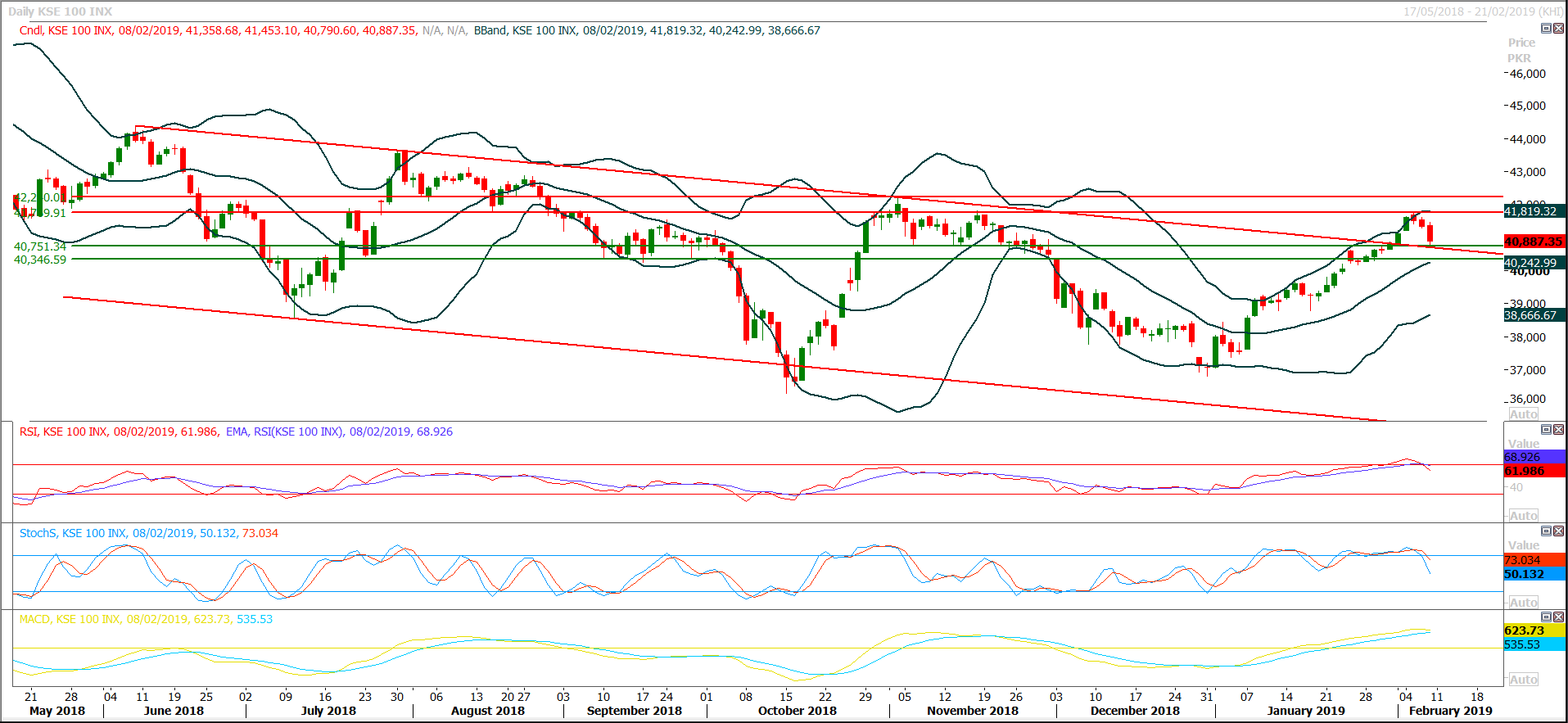
Task: Click the Daily KSE 100 INX title
Action: [x=60, y=11]
